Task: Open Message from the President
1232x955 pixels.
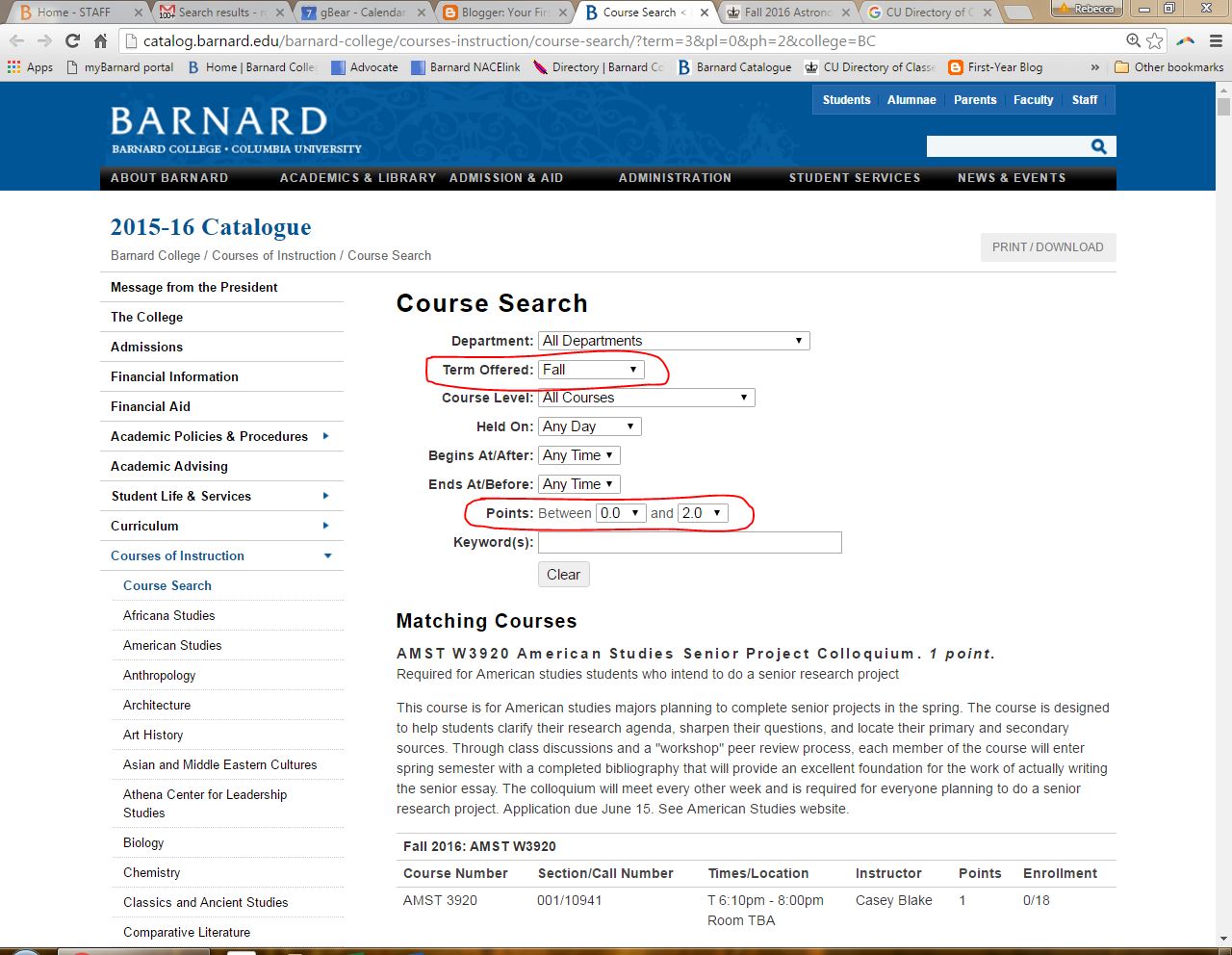Action: [x=193, y=287]
